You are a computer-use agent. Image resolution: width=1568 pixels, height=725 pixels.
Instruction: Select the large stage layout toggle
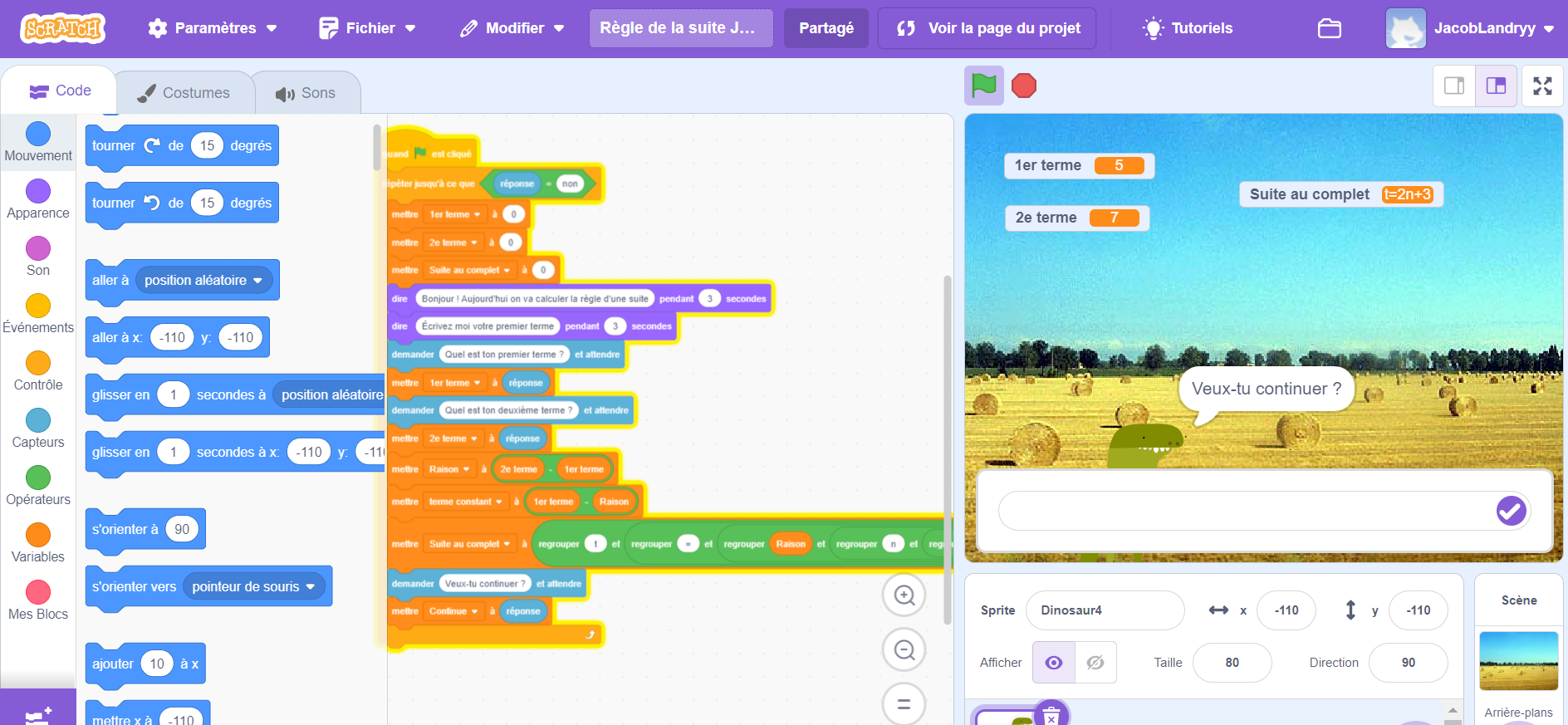[x=1496, y=86]
